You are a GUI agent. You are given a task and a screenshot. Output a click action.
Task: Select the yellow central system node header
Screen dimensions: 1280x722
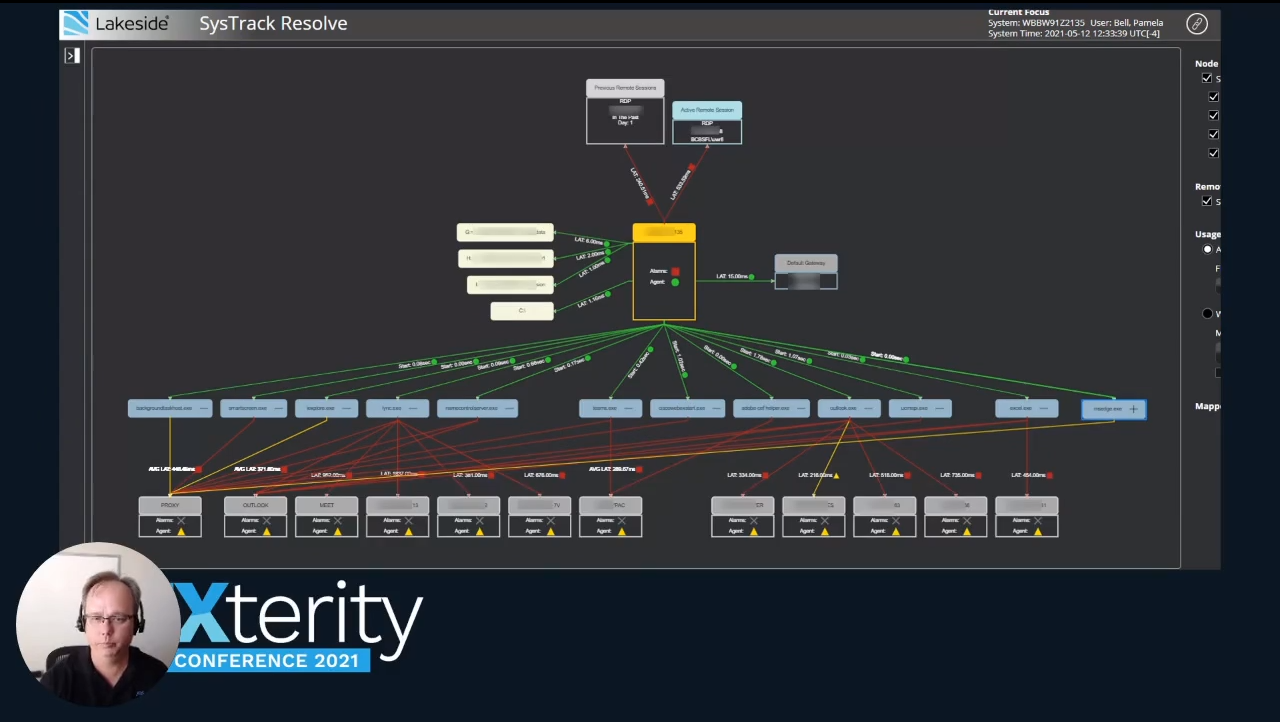click(664, 233)
